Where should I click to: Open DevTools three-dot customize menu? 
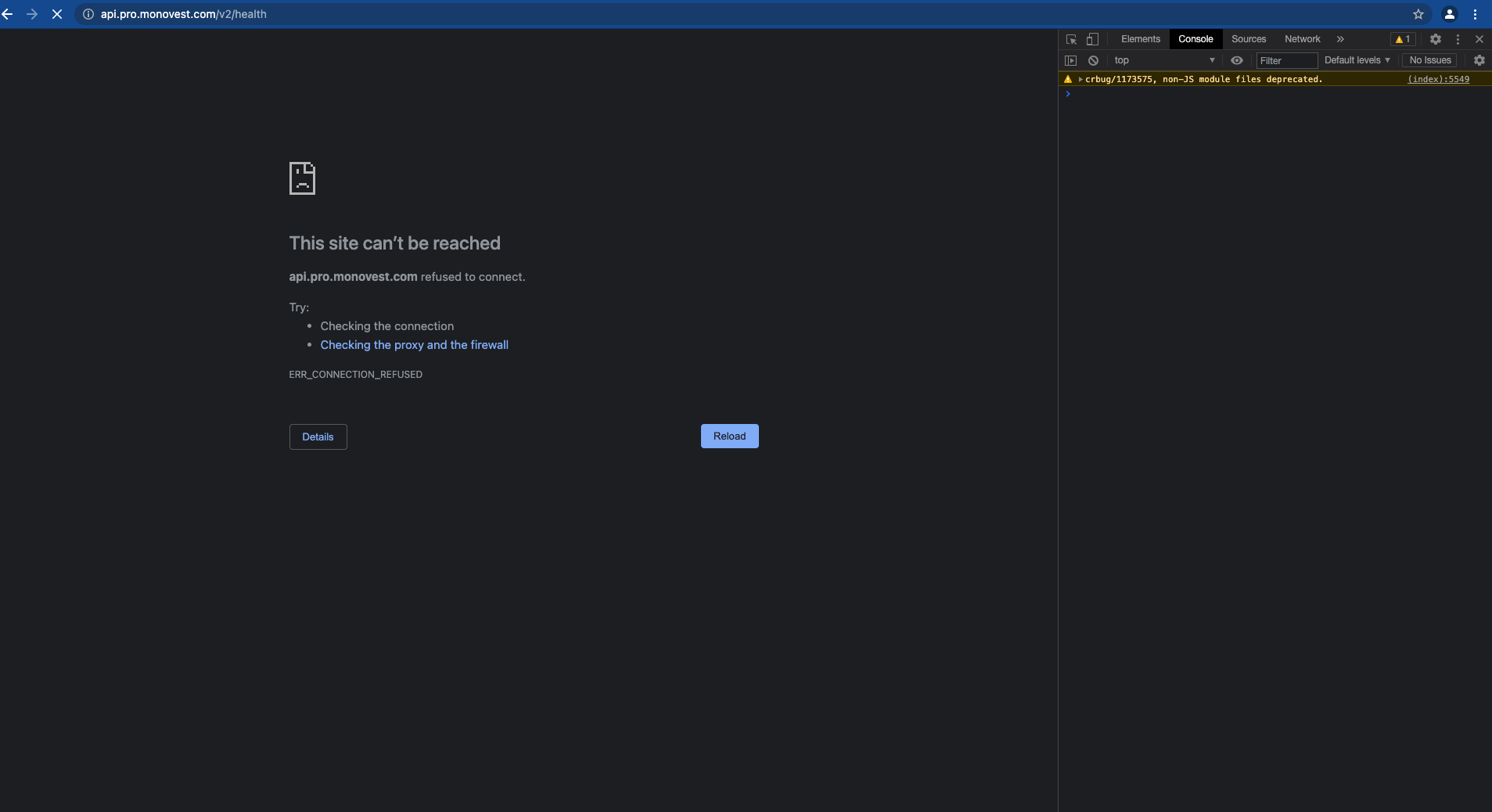1458,39
